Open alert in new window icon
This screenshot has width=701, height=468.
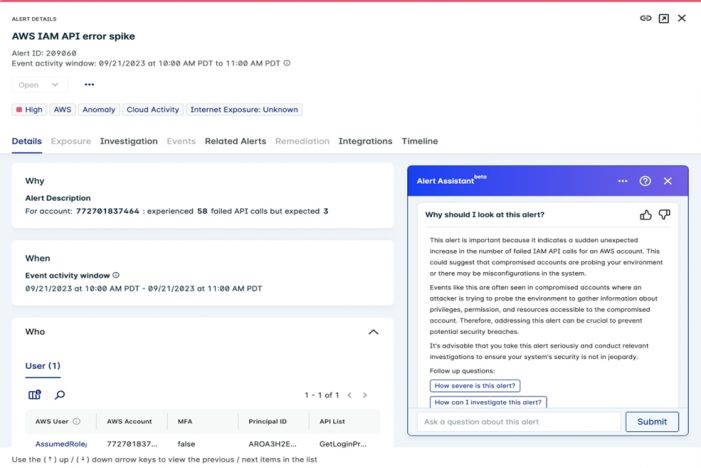(664, 18)
